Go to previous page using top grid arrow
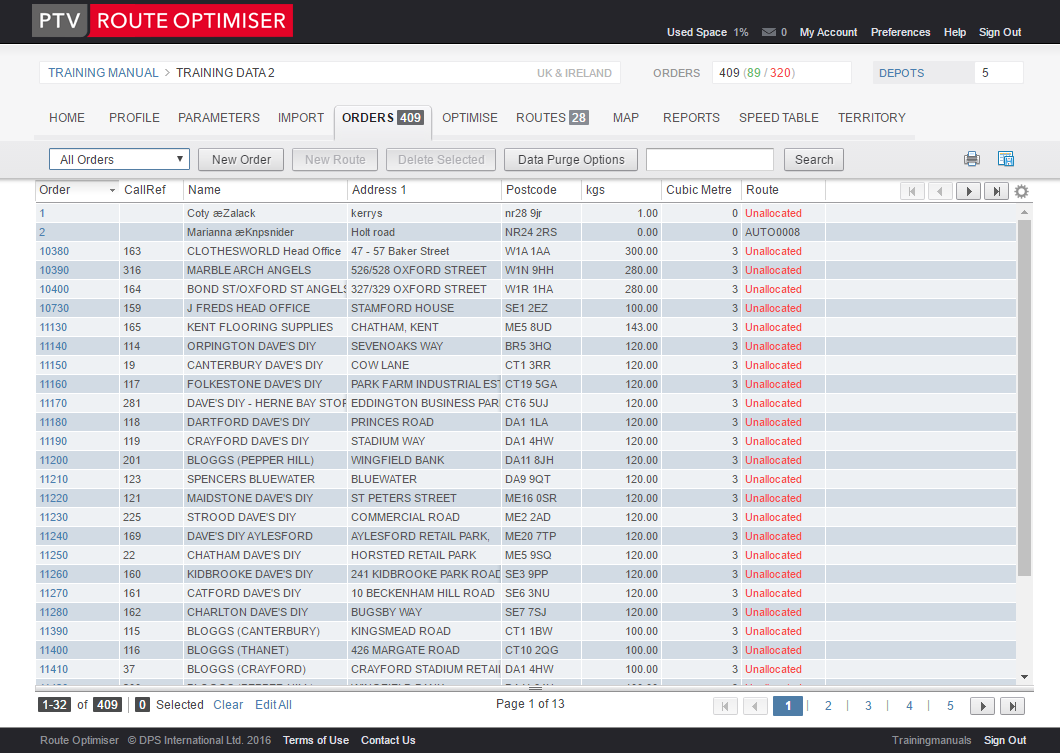This screenshot has width=1060, height=753. point(940,191)
